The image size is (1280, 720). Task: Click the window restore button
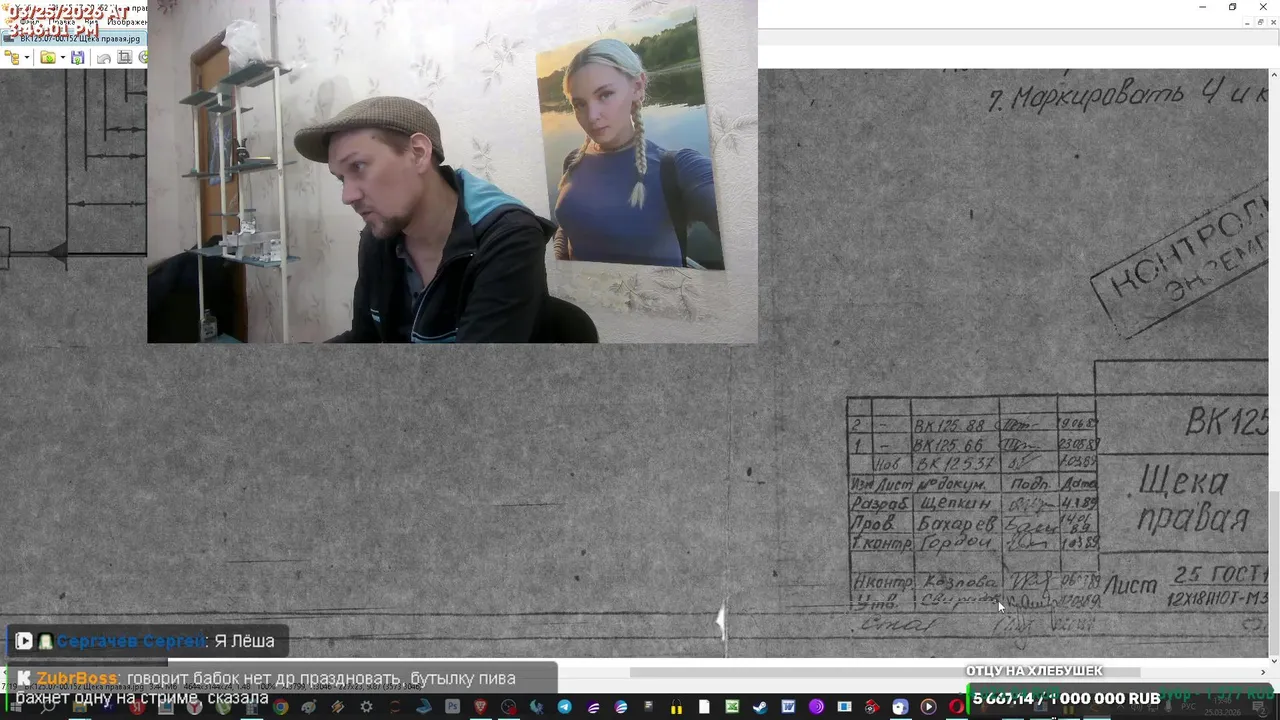[x=1232, y=7]
